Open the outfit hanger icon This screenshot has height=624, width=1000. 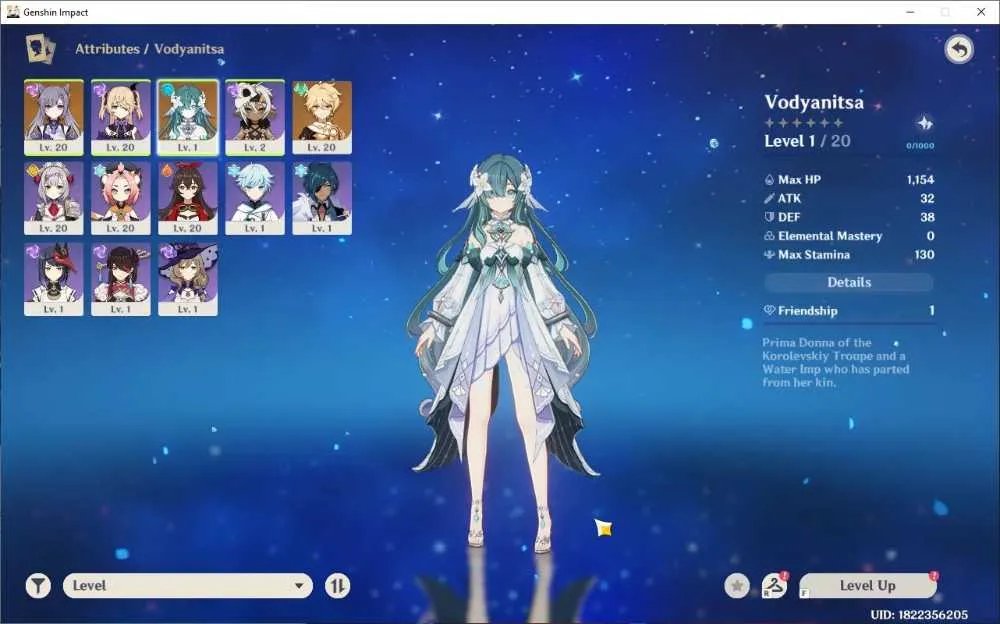[774, 585]
